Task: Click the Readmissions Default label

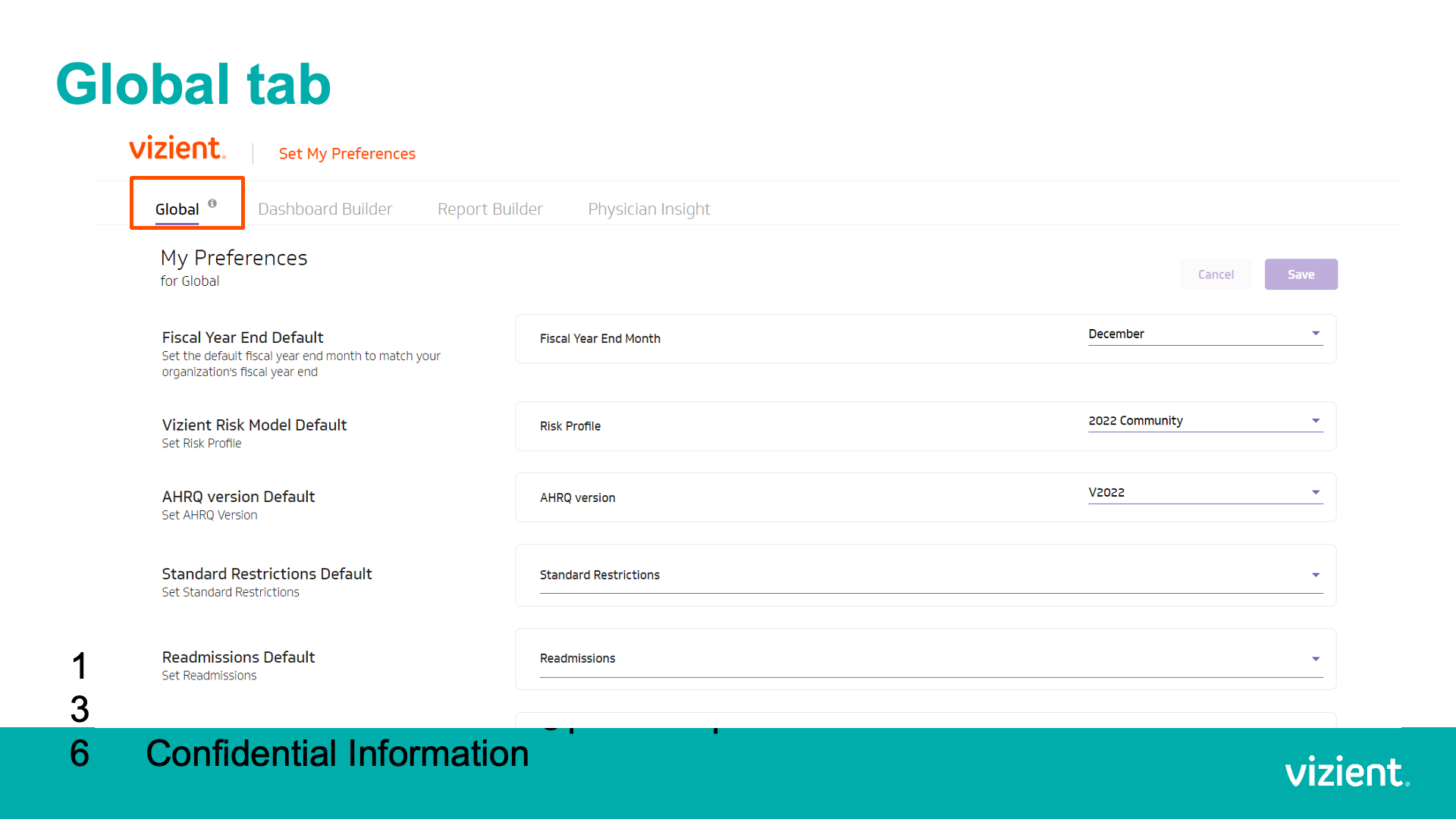Action: 238,657
